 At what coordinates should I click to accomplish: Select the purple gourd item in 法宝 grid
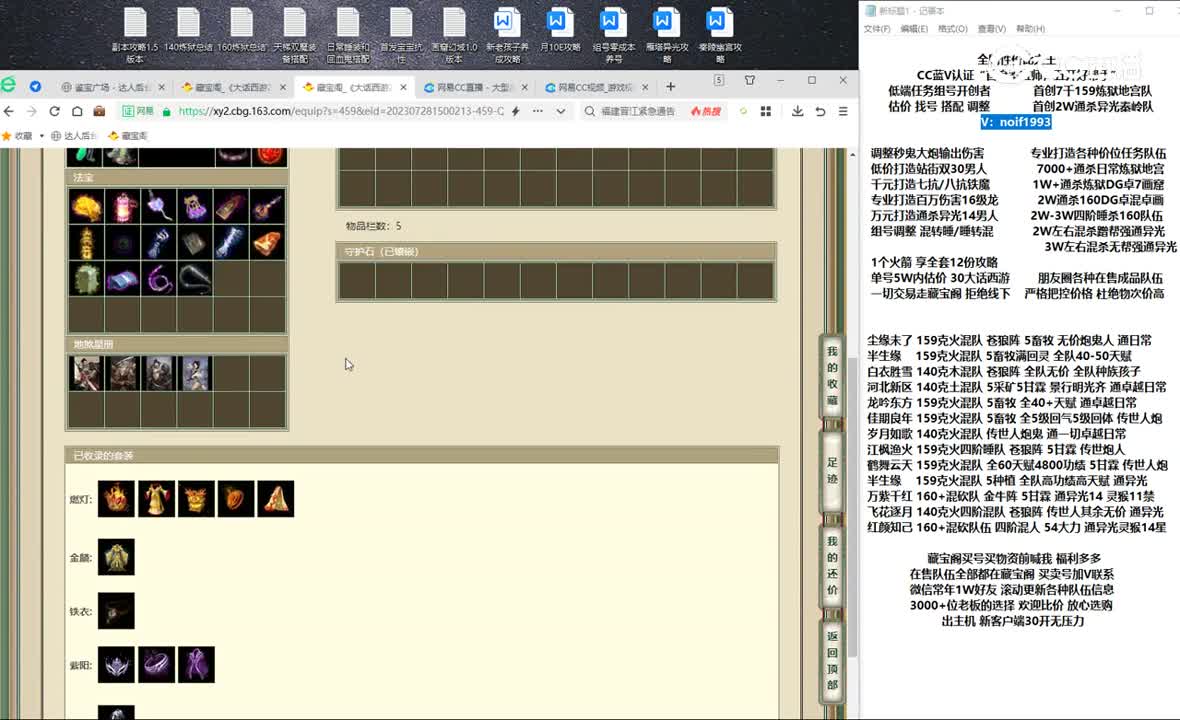tap(195, 207)
